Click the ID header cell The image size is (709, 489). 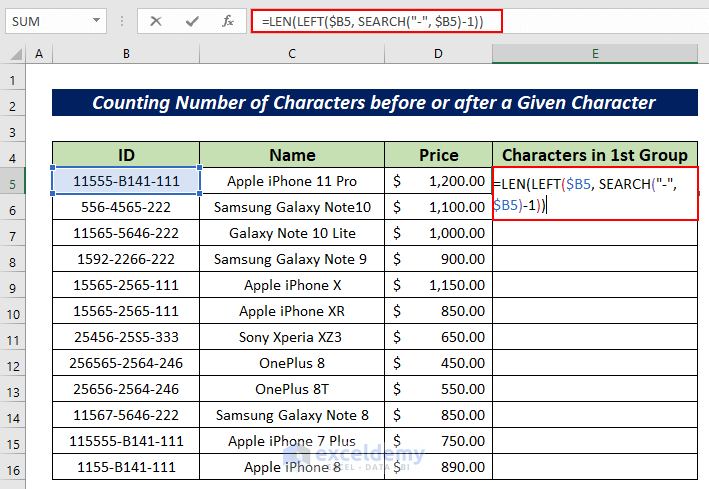126,155
